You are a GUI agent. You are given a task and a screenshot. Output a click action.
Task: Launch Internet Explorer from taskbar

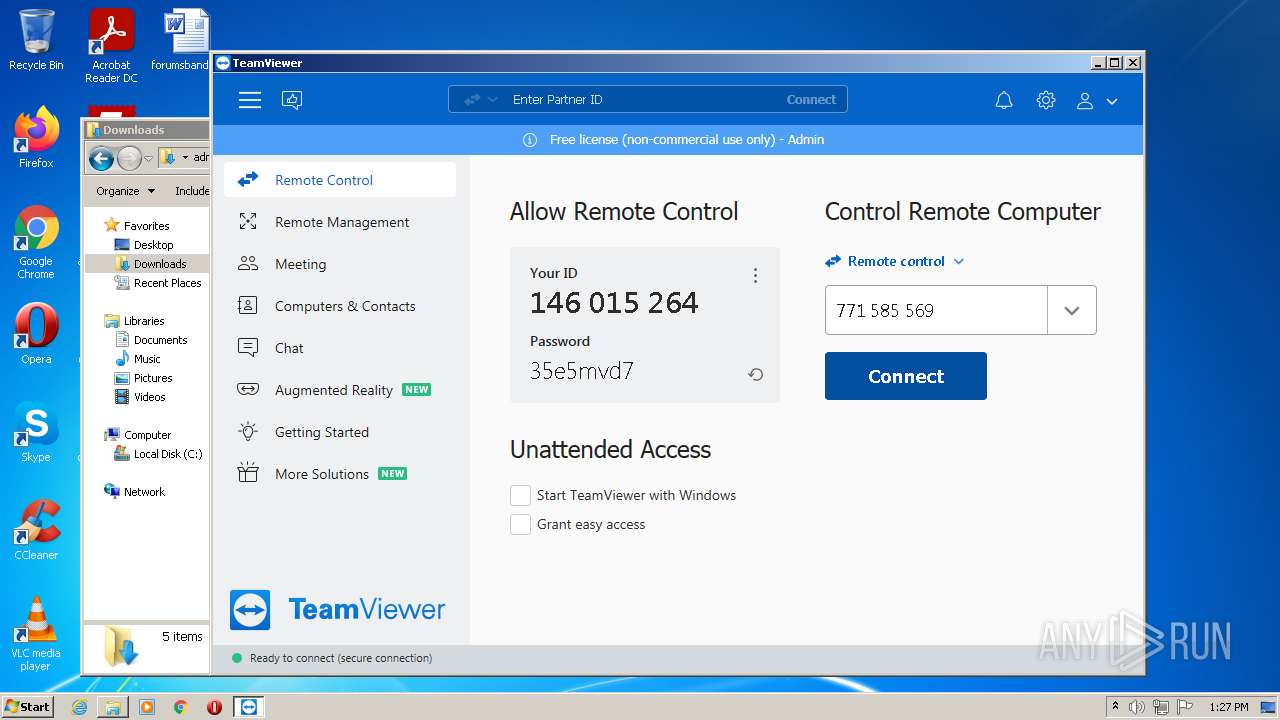pos(80,707)
